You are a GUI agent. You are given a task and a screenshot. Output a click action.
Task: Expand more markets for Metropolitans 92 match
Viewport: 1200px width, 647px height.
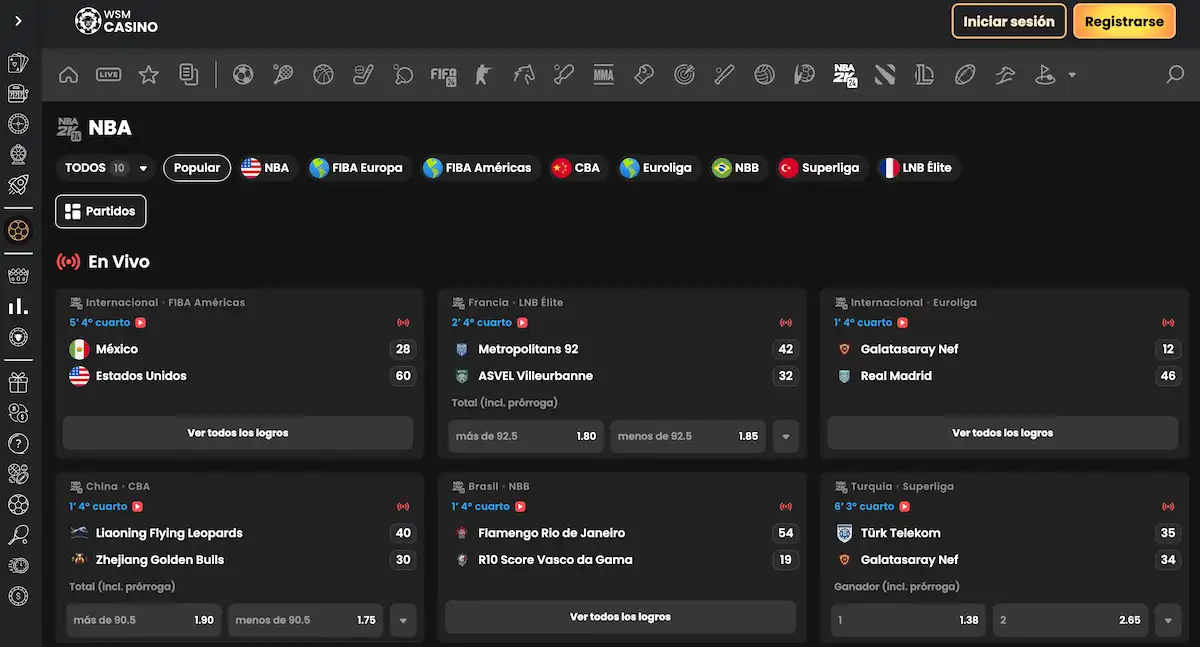(x=786, y=436)
